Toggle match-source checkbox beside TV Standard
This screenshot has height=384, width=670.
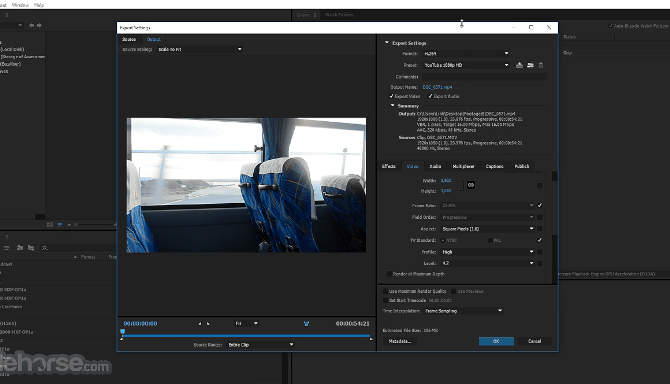[x=540, y=240]
